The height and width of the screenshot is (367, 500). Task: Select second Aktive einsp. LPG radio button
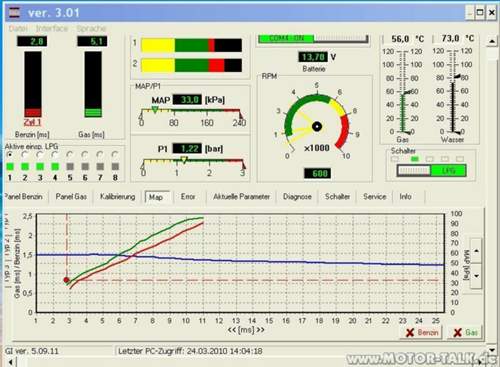[x=25, y=155]
